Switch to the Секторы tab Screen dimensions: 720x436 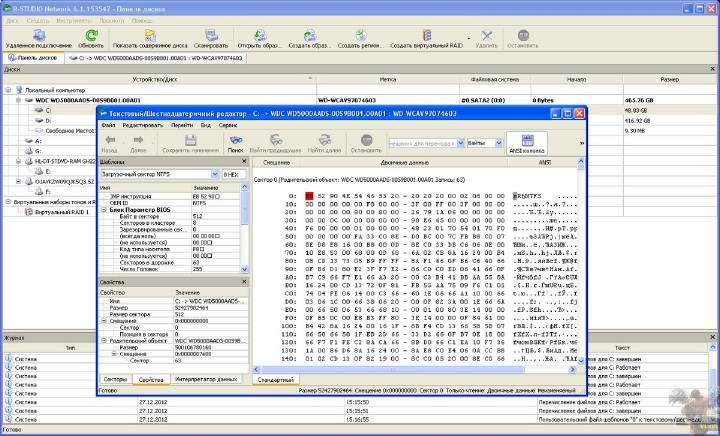115,380
